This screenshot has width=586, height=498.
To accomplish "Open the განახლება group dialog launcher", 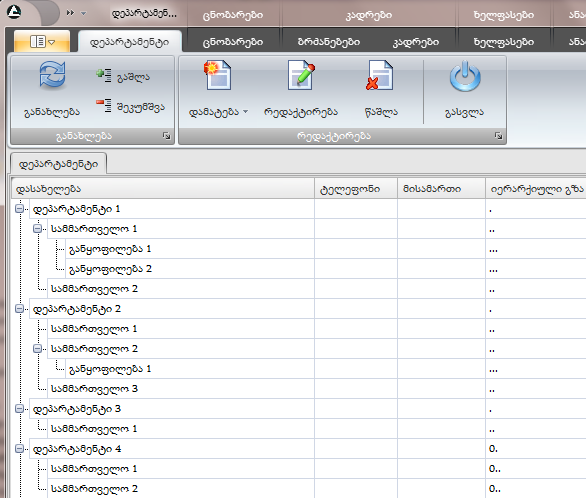I will (x=167, y=136).
